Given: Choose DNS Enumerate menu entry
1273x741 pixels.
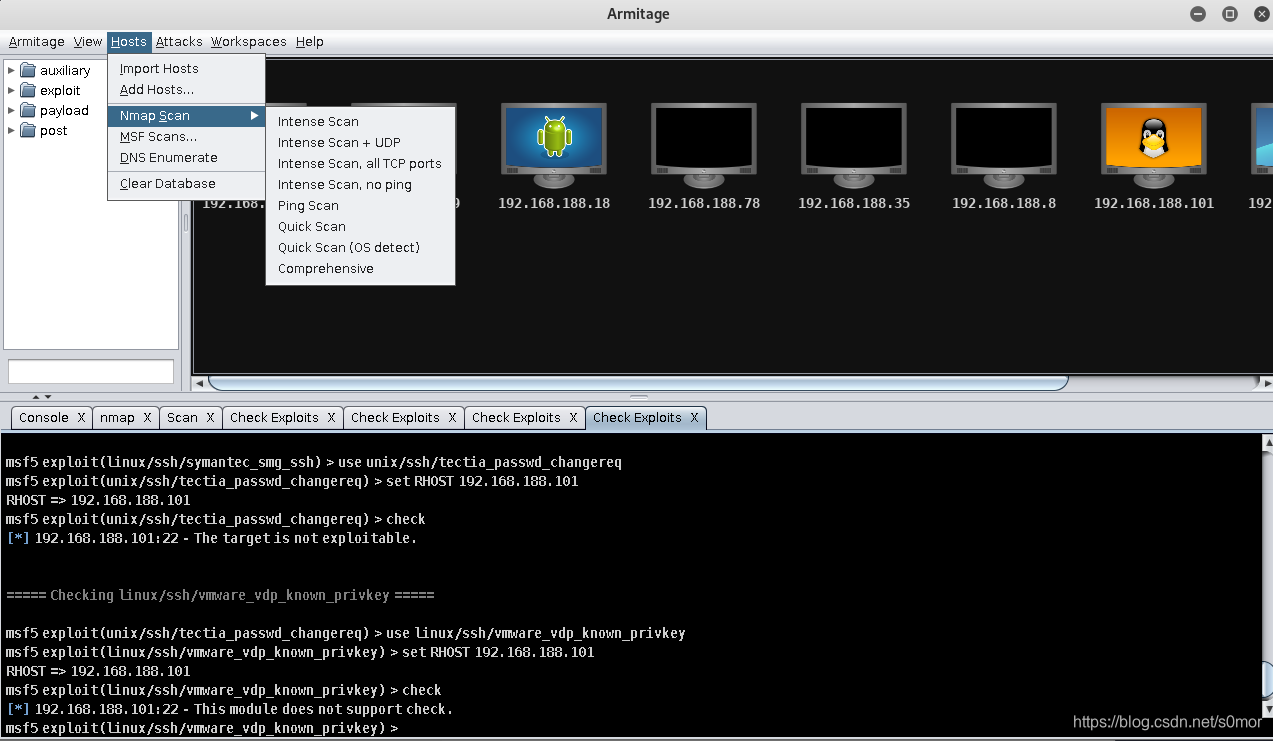Looking at the screenshot, I should 186,158.
